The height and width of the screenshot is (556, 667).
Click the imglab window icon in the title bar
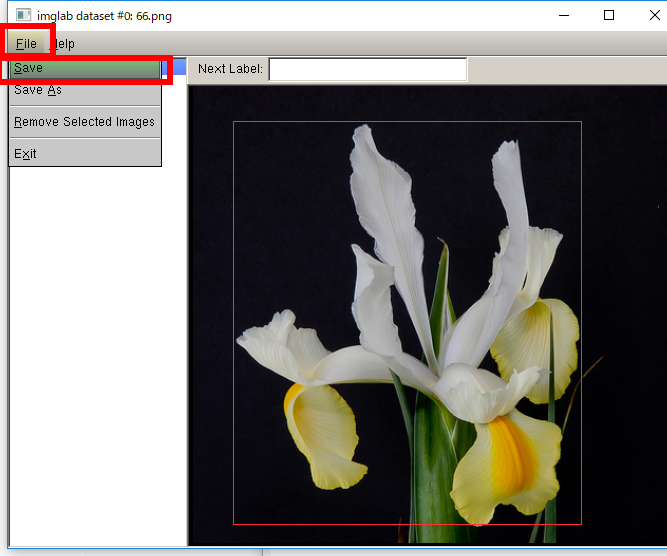(23, 15)
